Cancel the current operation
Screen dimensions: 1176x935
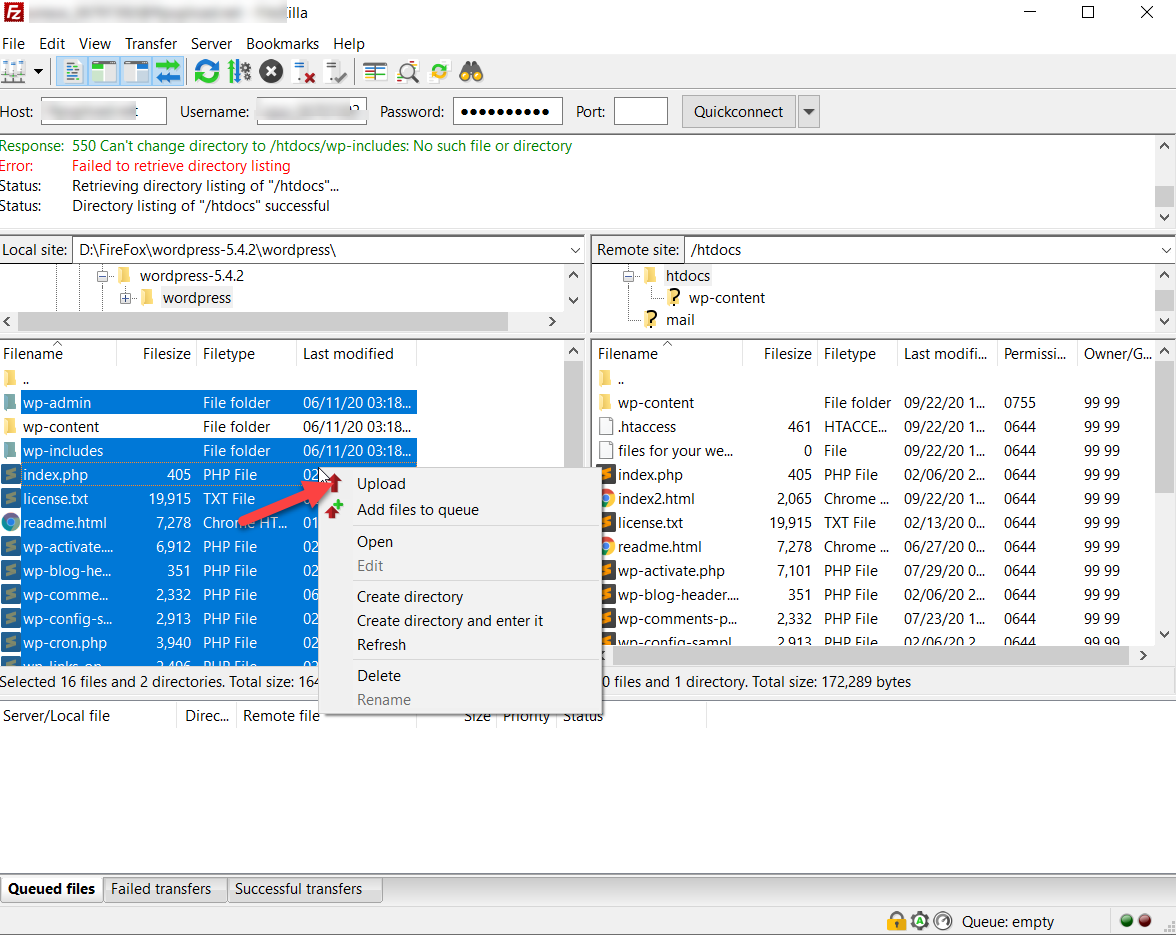click(x=271, y=72)
